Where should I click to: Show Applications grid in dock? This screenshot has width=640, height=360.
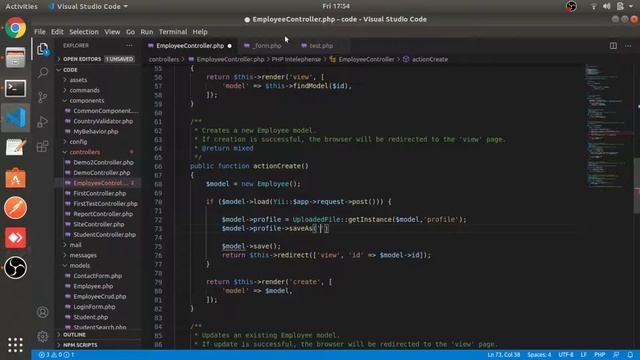click(x=16, y=345)
